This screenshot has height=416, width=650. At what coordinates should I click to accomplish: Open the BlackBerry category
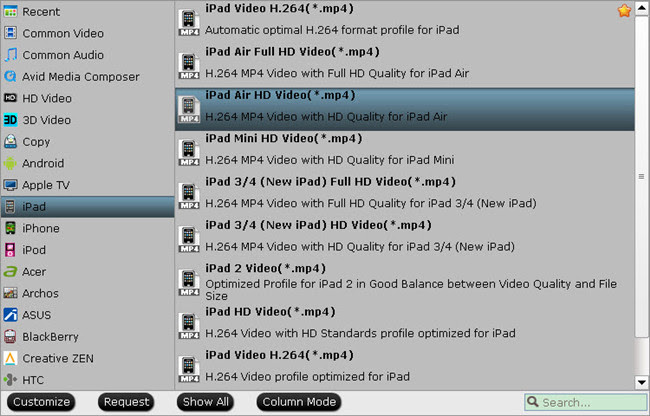pyautogui.click(x=87, y=336)
